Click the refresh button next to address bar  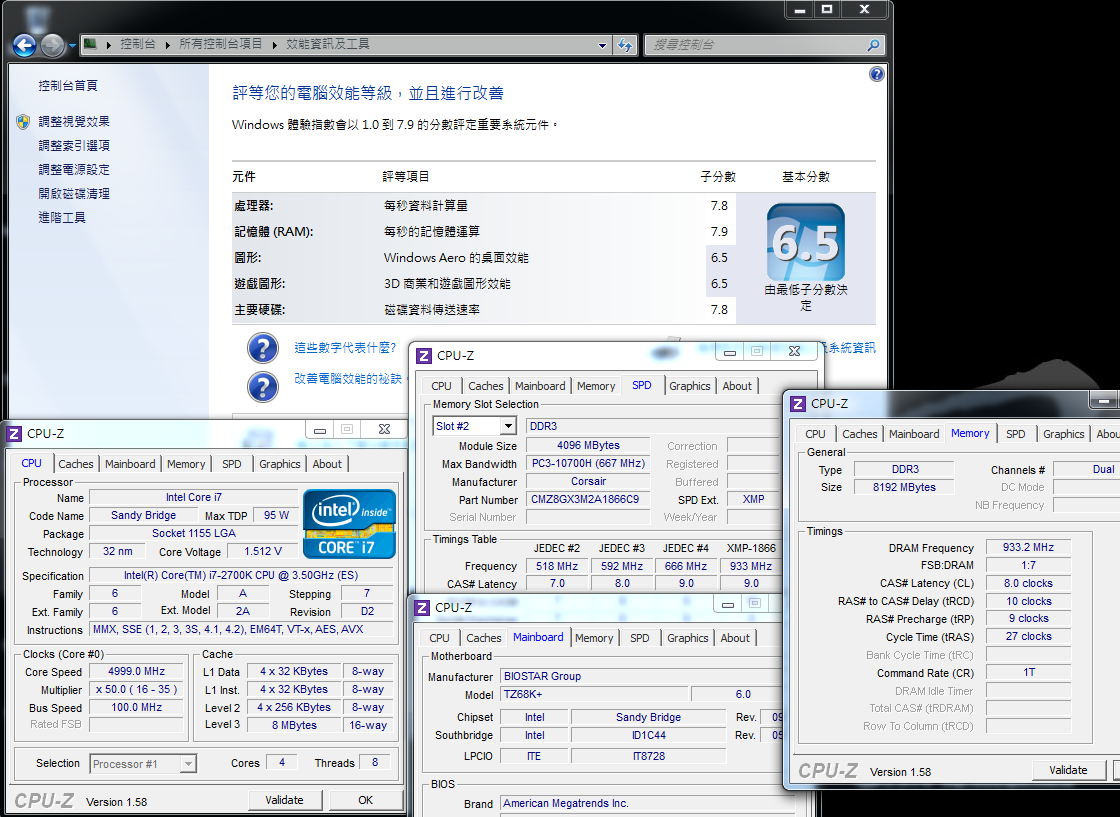tap(625, 45)
